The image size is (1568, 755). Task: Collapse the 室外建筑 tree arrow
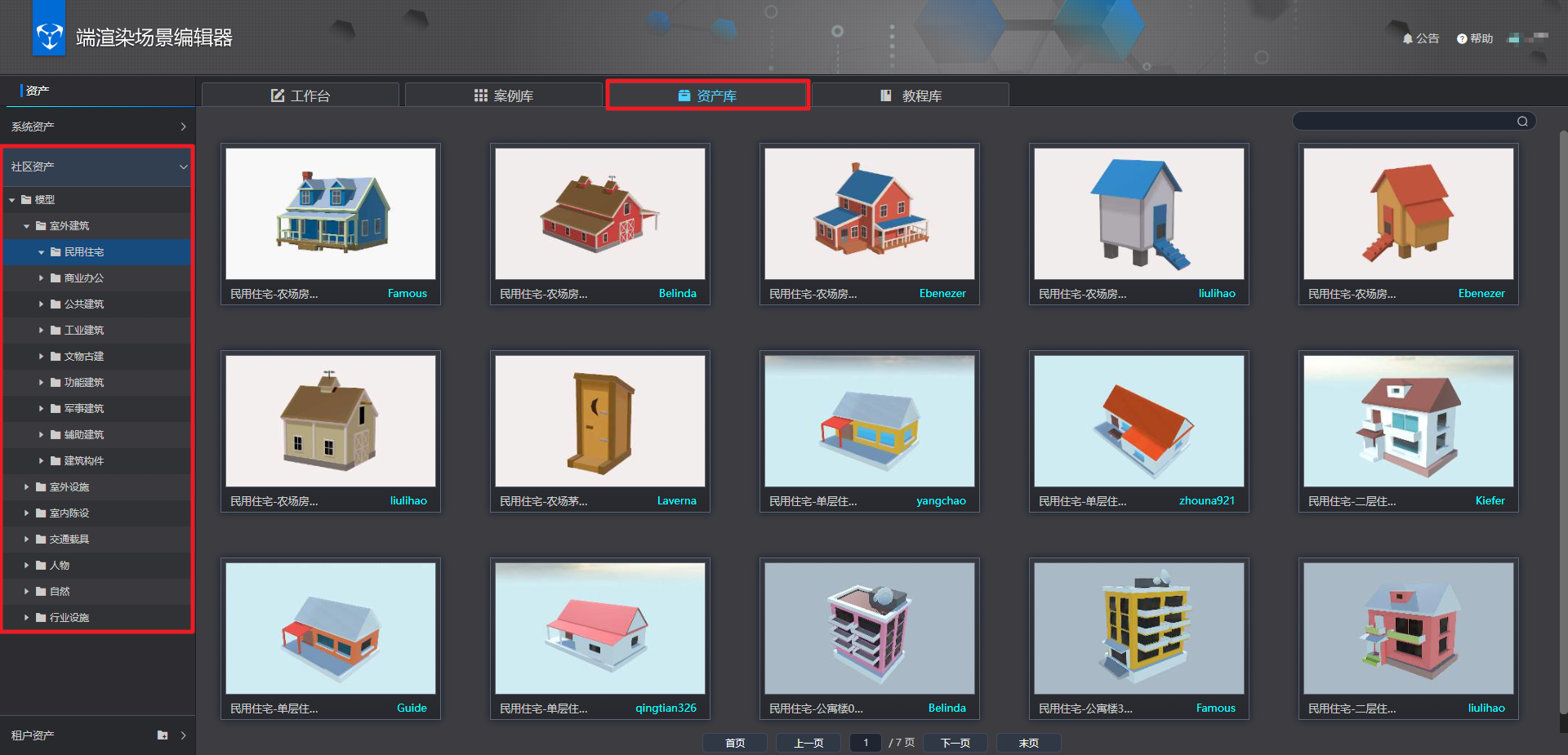pyautogui.click(x=27, y=226)
